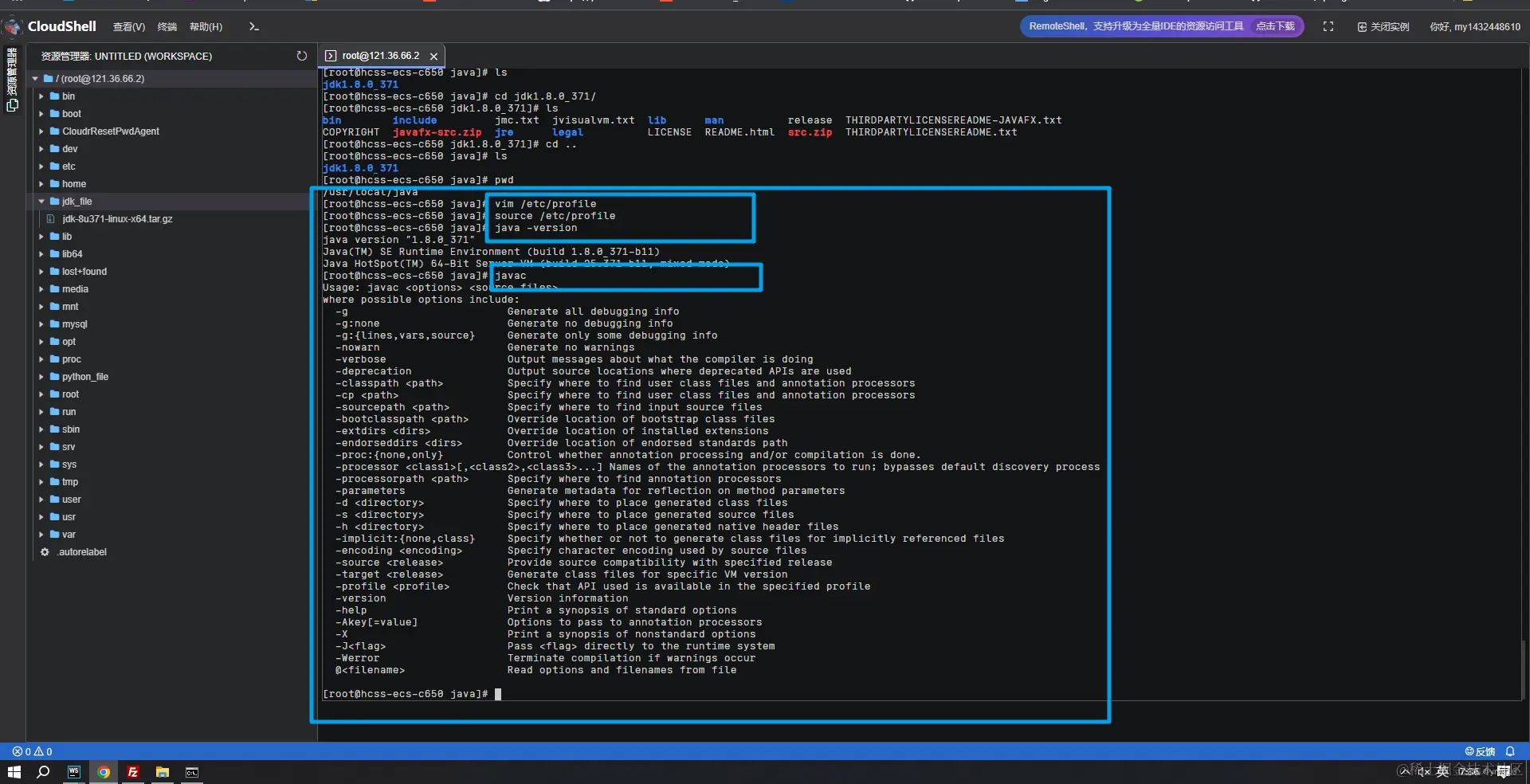Click the feedback smiley icon in the status bar

pos(1469,751)
